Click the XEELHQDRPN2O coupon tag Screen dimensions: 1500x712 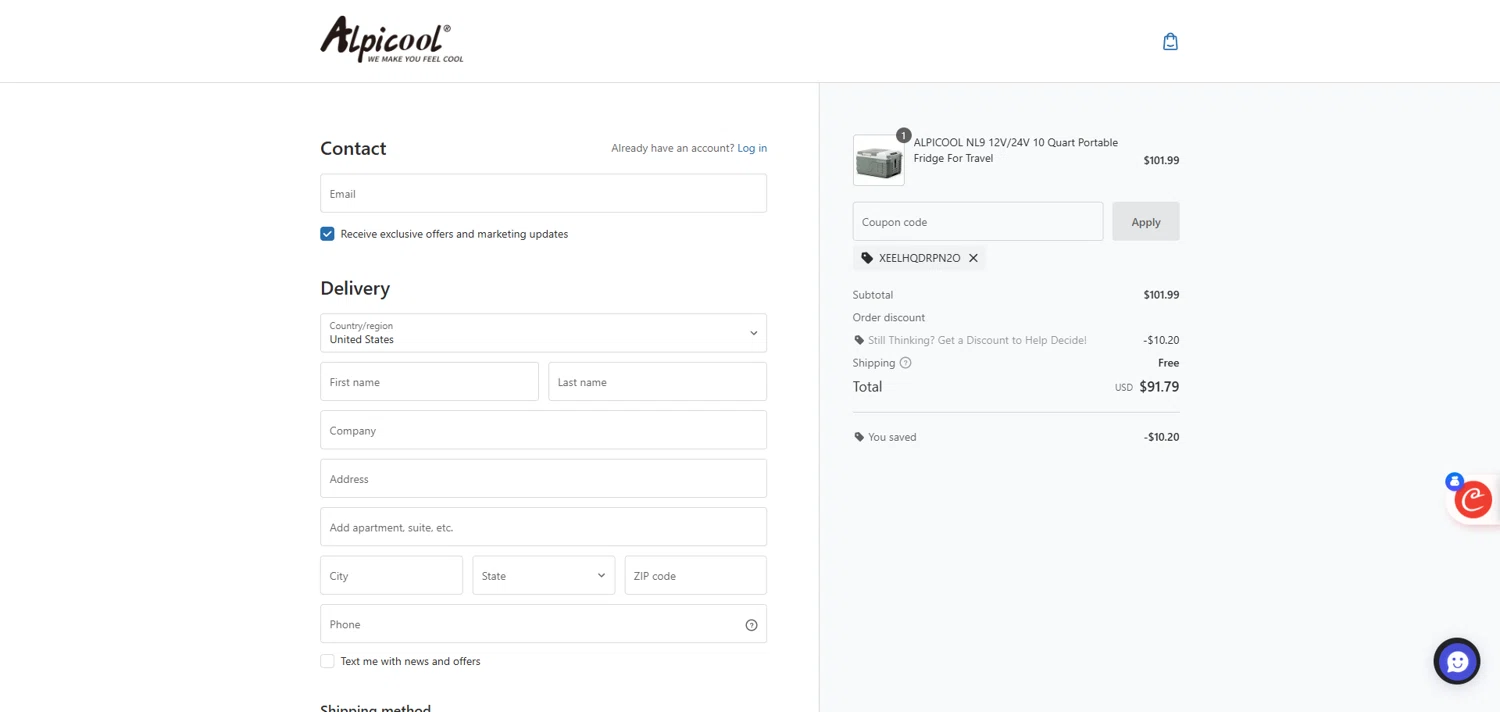pos(919,258)
